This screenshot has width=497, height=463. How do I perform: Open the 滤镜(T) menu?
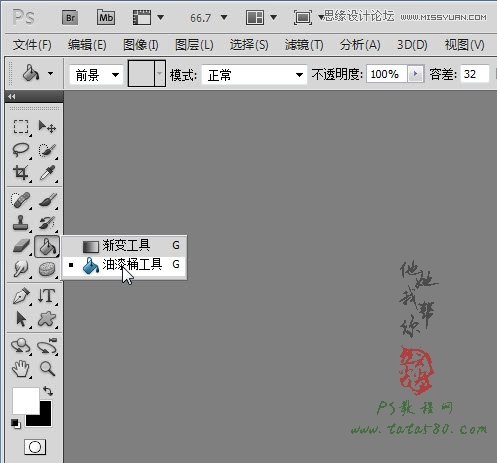(x=304, y=45)
